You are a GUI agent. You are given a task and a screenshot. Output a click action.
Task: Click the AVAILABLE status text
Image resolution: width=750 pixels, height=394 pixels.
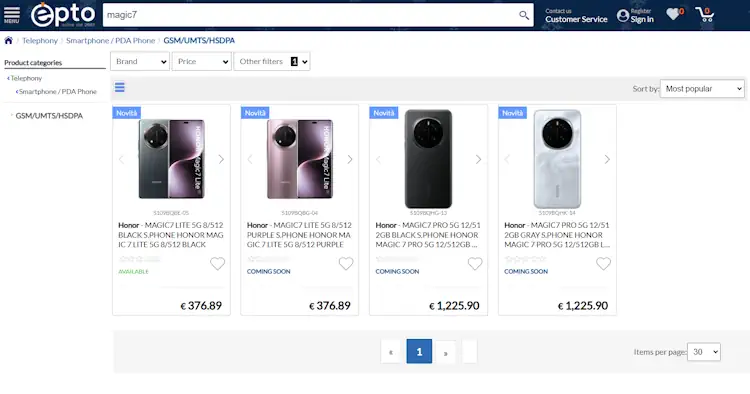coord(133,272)
